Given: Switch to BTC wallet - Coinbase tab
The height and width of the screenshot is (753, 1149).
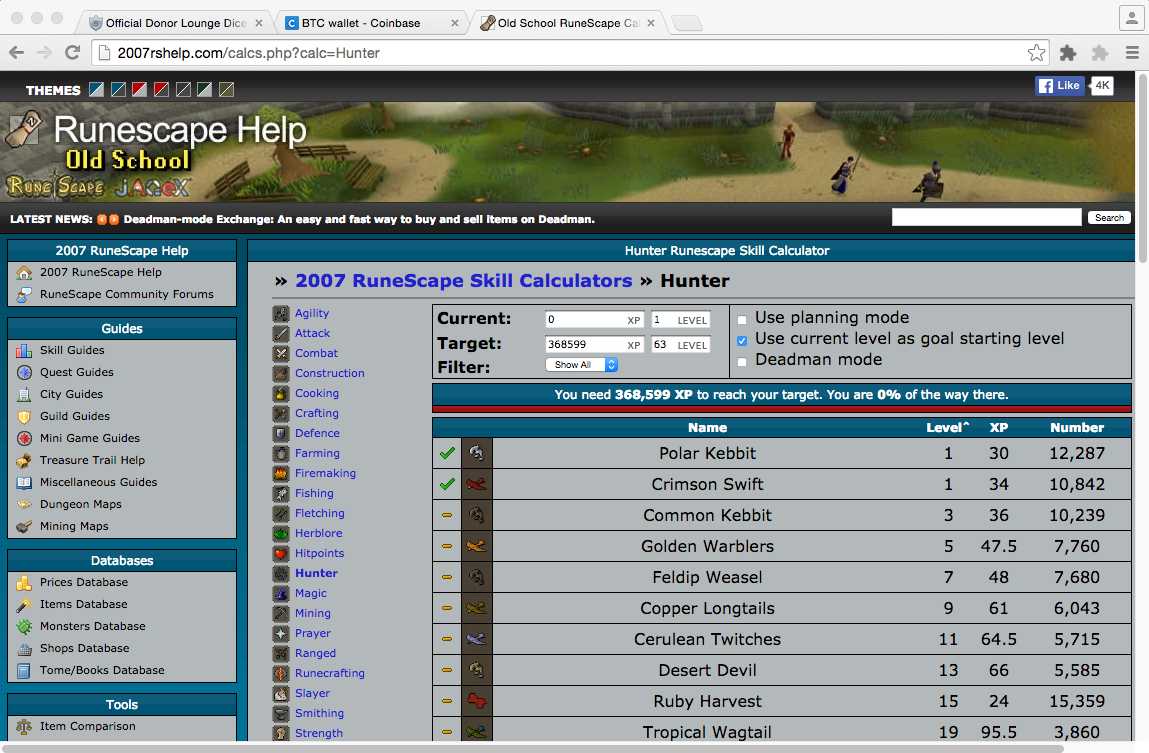Looking at the screenshot, I should tap(371, 23).
